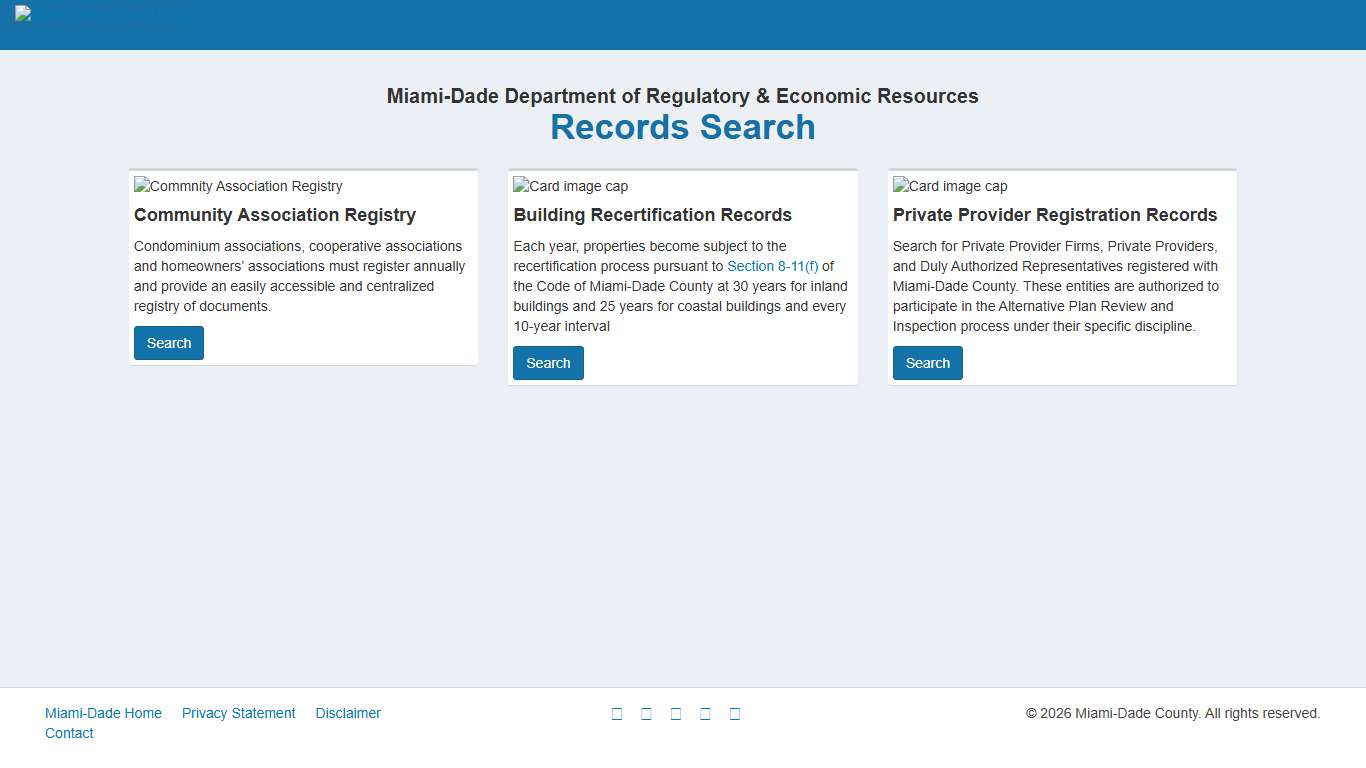This screenshot has height=768, width=1366.
Task: Click the Private Provider Registration Records title
Action: click(1055, 215)
